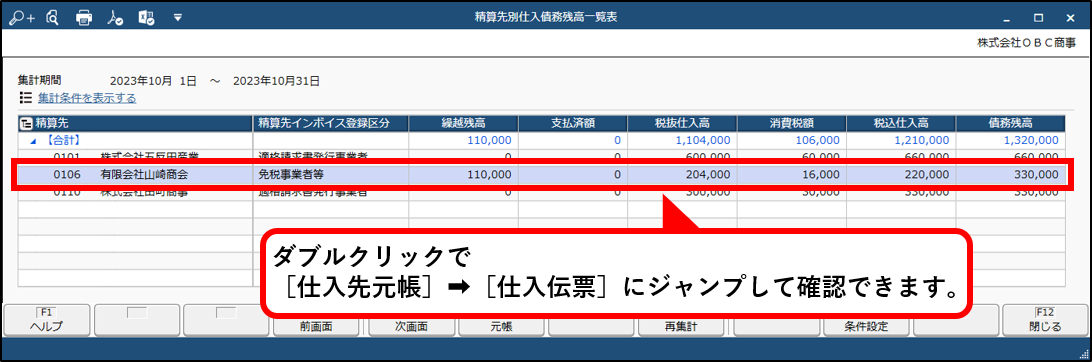Click the F12 閉じる button
Image resolution: width=1092 pixels, height=362 pixels.
pos(1045,320)
